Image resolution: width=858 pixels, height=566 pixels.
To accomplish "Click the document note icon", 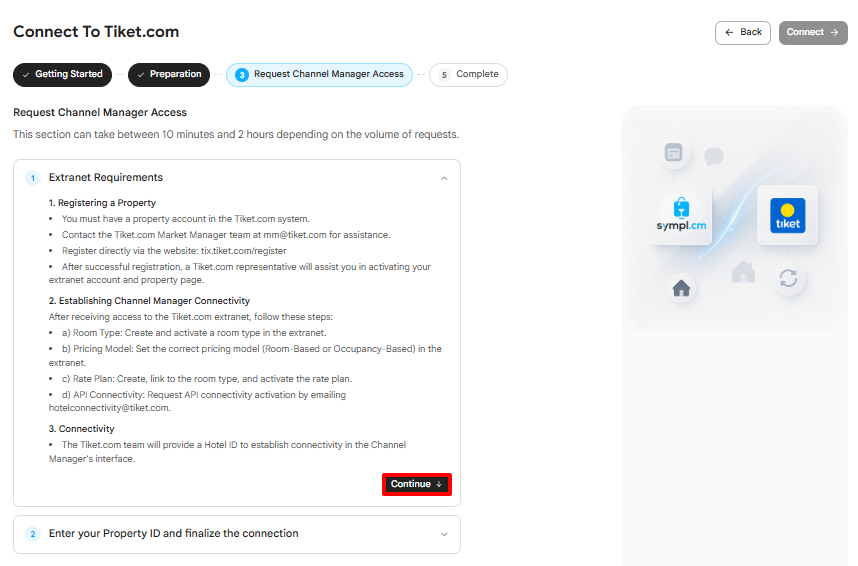I will [x=674, y=152].
